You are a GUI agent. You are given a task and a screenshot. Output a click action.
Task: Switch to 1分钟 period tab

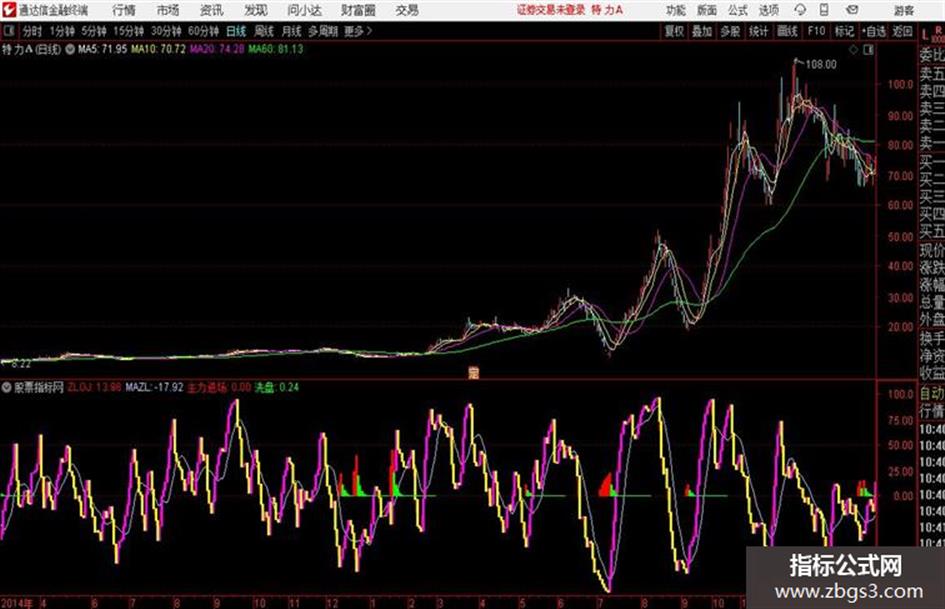pos(61,31)
